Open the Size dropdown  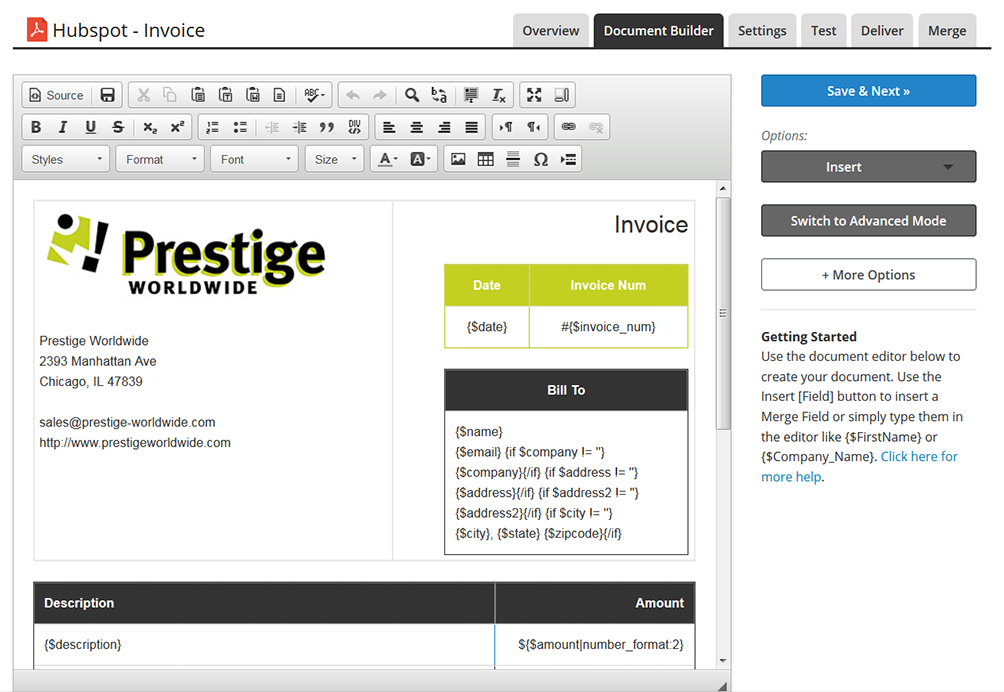pos(336,159)
